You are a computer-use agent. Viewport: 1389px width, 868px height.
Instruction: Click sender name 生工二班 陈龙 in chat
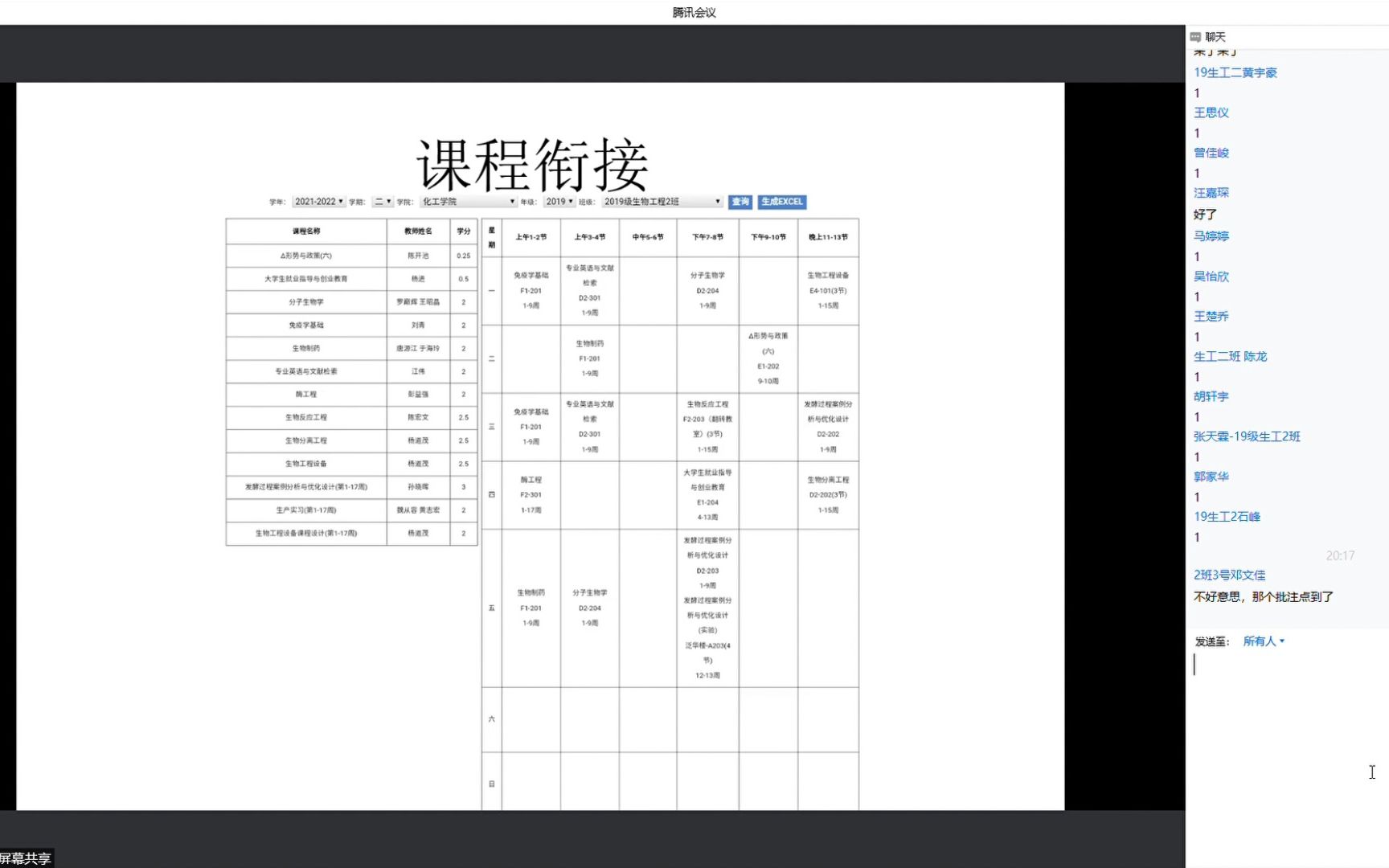click(1231, 357)
